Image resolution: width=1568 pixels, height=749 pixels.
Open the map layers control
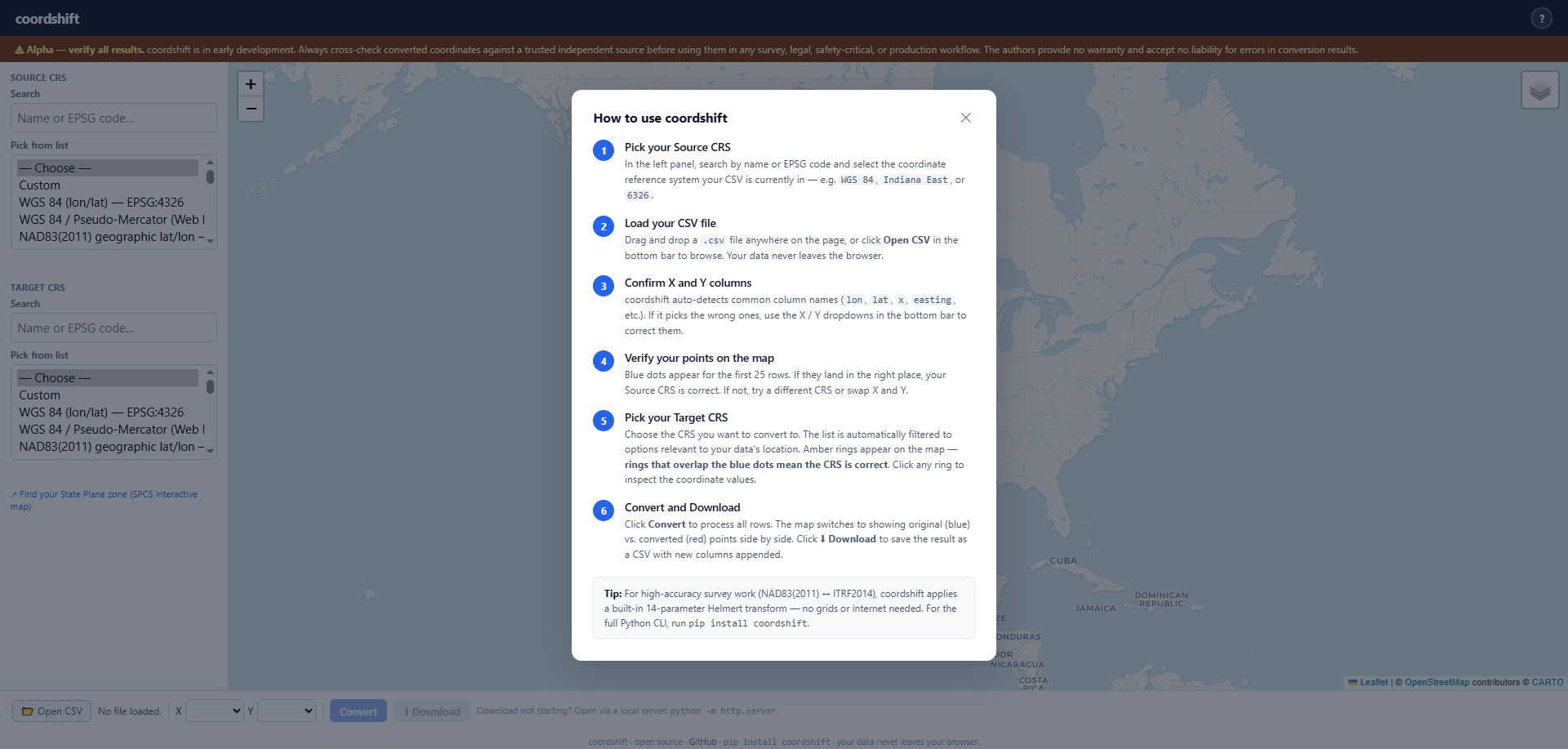pos(1540,90)
